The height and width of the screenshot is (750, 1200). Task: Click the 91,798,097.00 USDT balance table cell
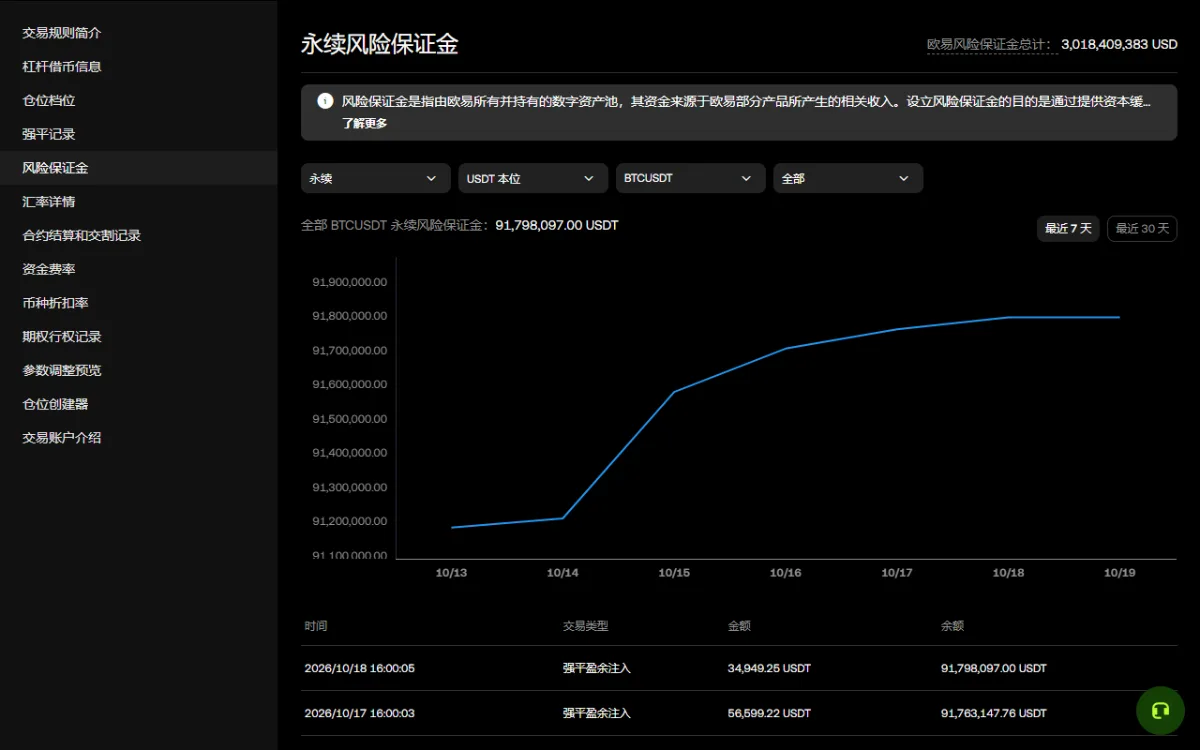point(994,668)
